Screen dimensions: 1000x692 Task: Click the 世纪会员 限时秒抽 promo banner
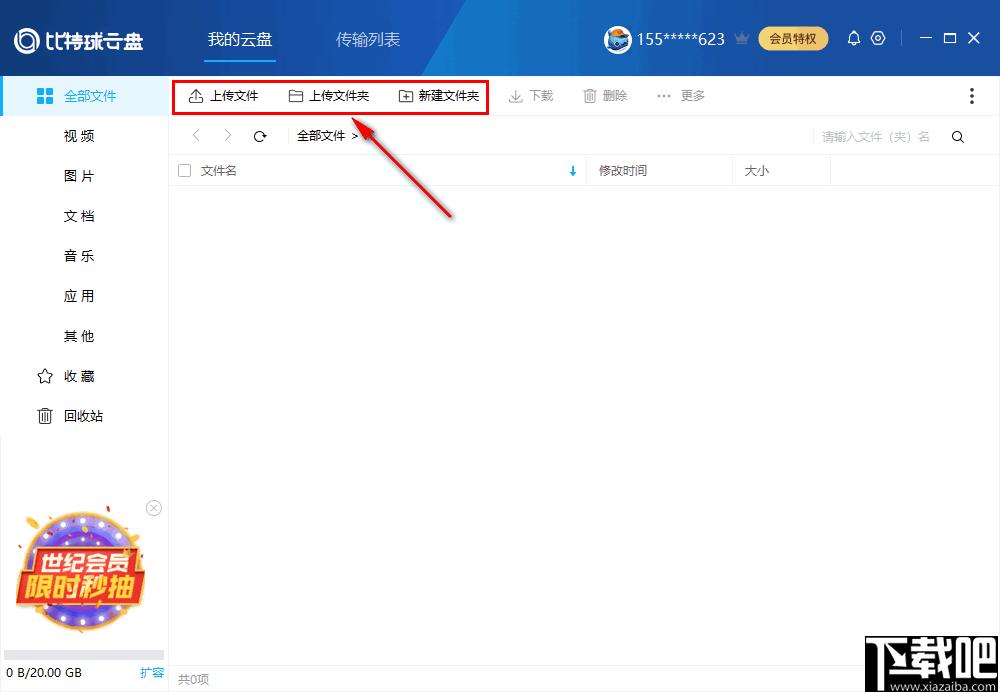[x=81, y=571]
